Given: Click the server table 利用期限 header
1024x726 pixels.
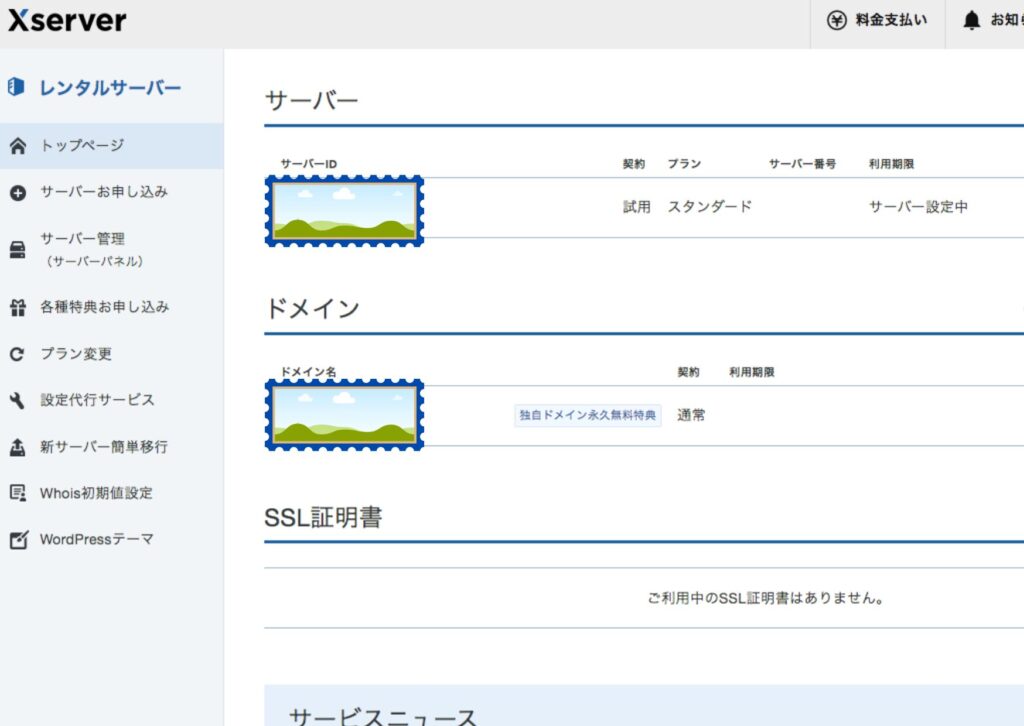Looking at the screenshot, I should coord(891,164).
